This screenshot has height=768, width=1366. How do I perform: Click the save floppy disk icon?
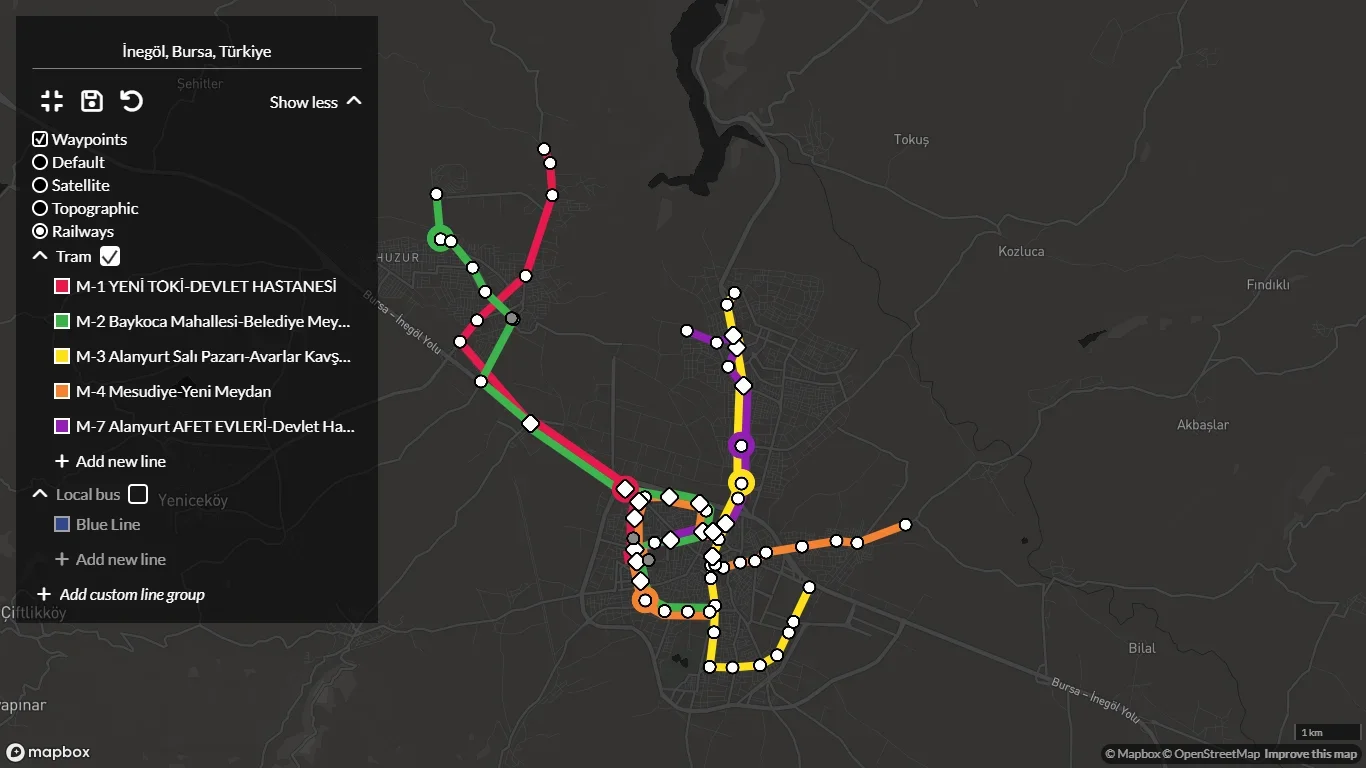[x=92, y=100]
